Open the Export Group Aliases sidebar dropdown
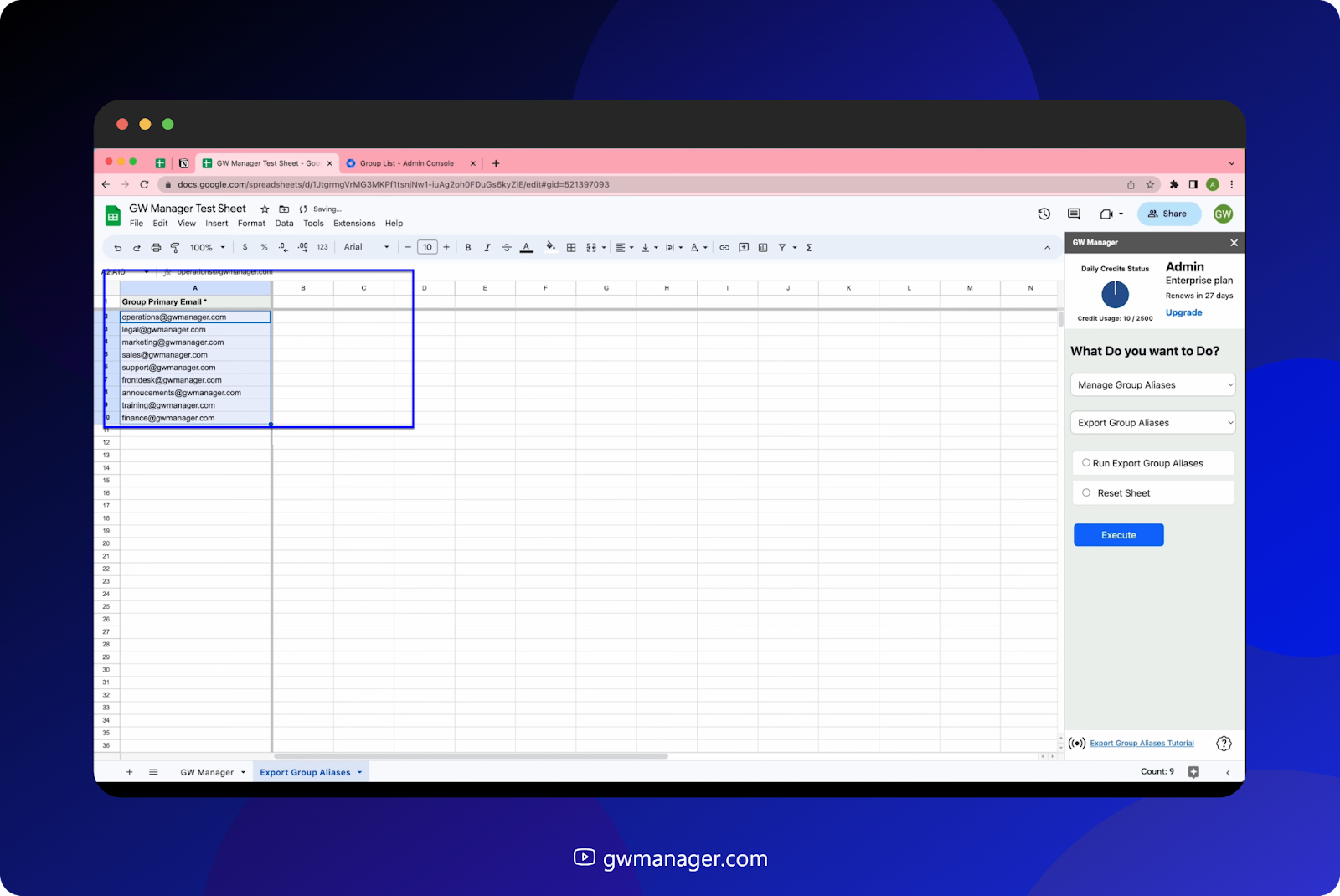 tap(1153, 423)
